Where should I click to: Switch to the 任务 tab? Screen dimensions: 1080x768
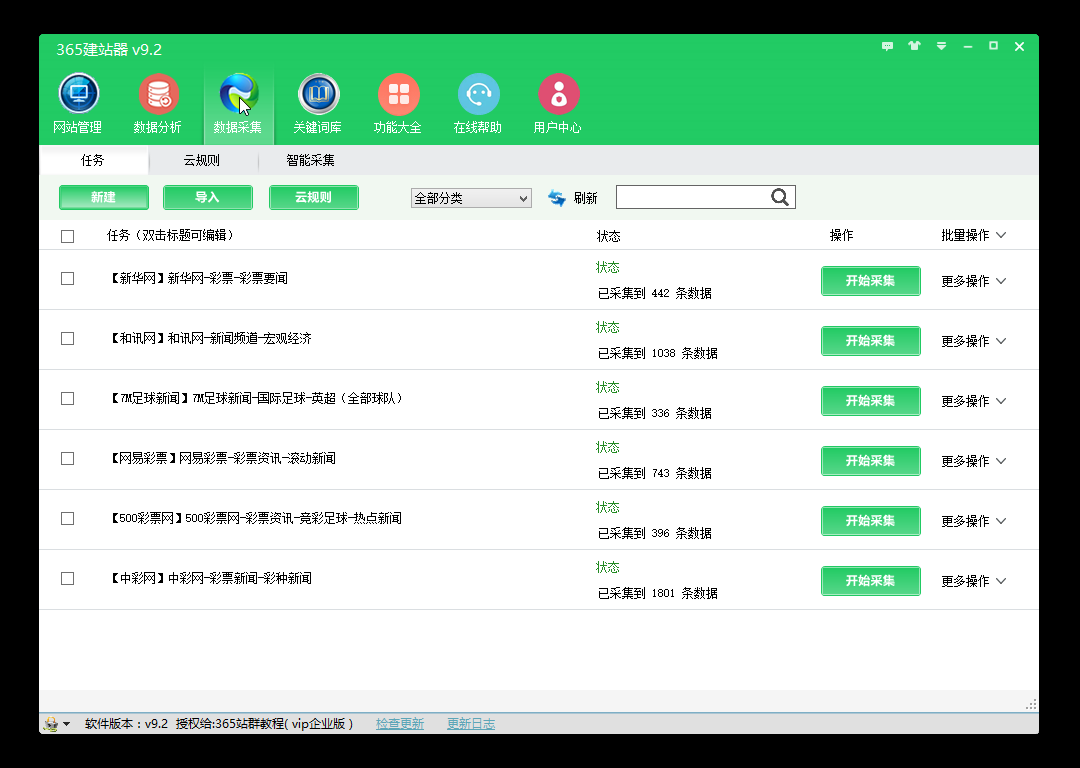[93, 160]
